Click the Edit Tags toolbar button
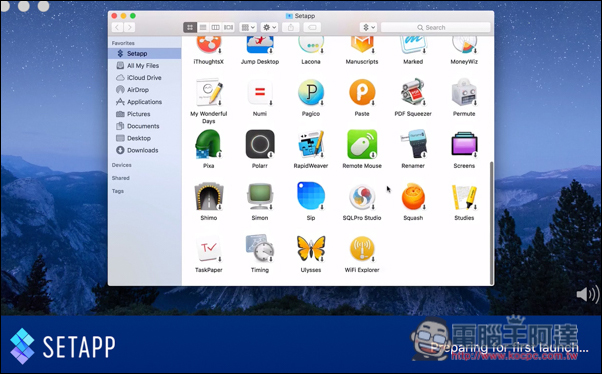Screen dimensions: 602x374 [312, 27]
